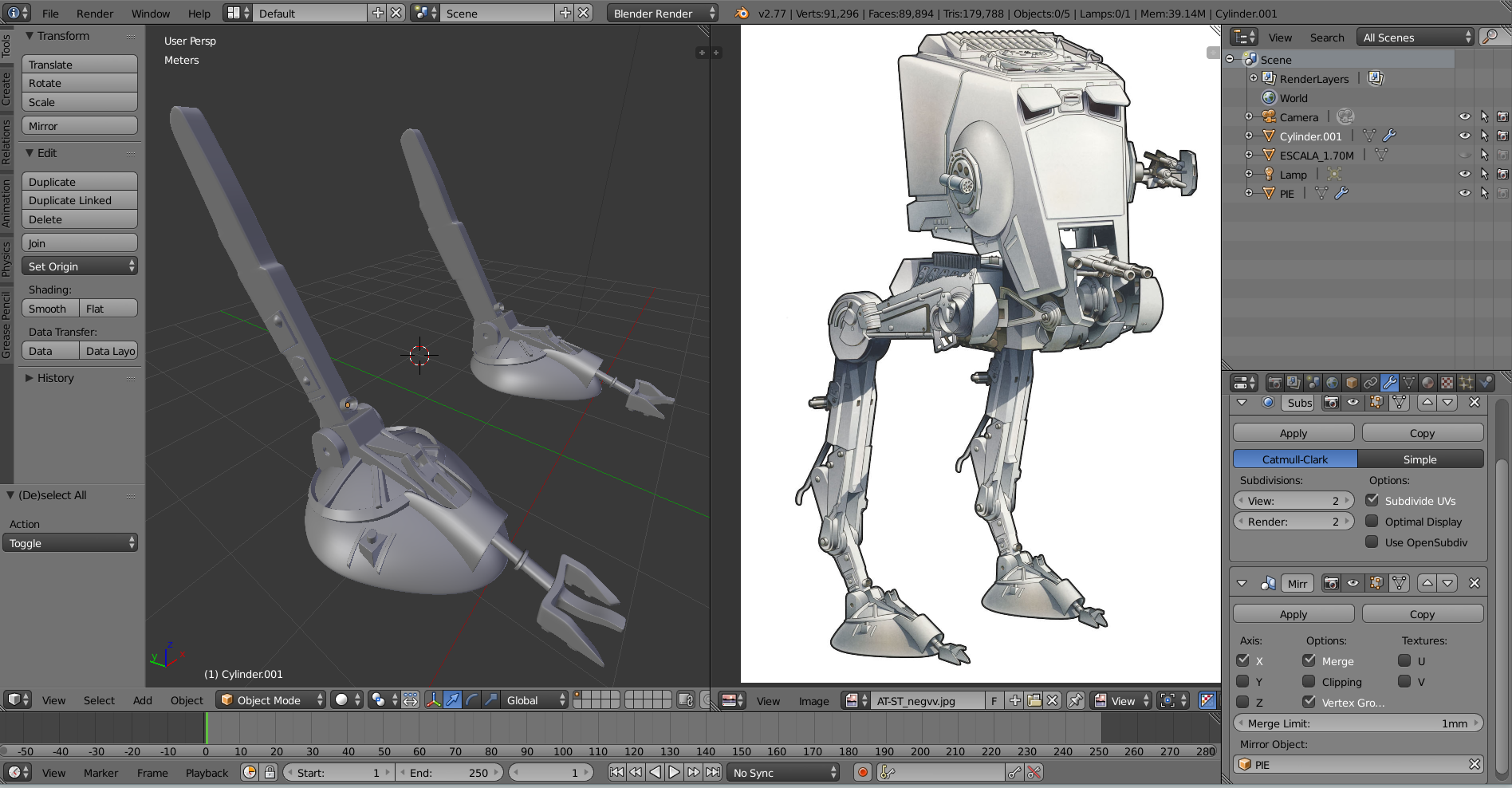Click the World properties globe icon
The image size is (1512, 788).
[x=1332, y=383]
